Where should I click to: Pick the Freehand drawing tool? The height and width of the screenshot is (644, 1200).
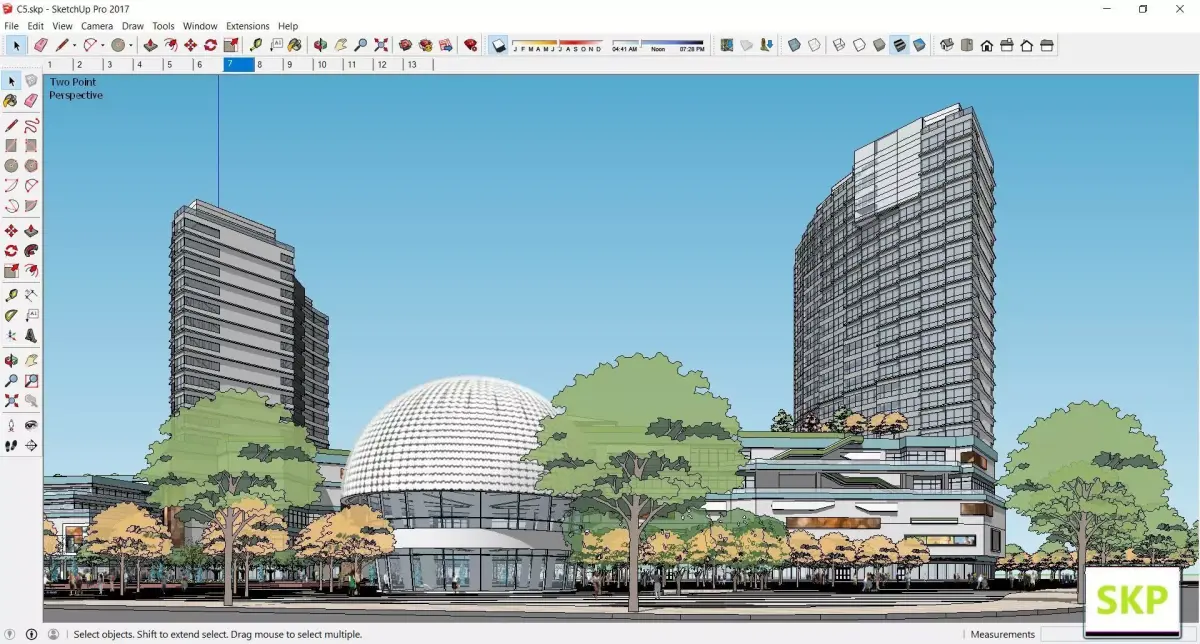pos(31,126)
